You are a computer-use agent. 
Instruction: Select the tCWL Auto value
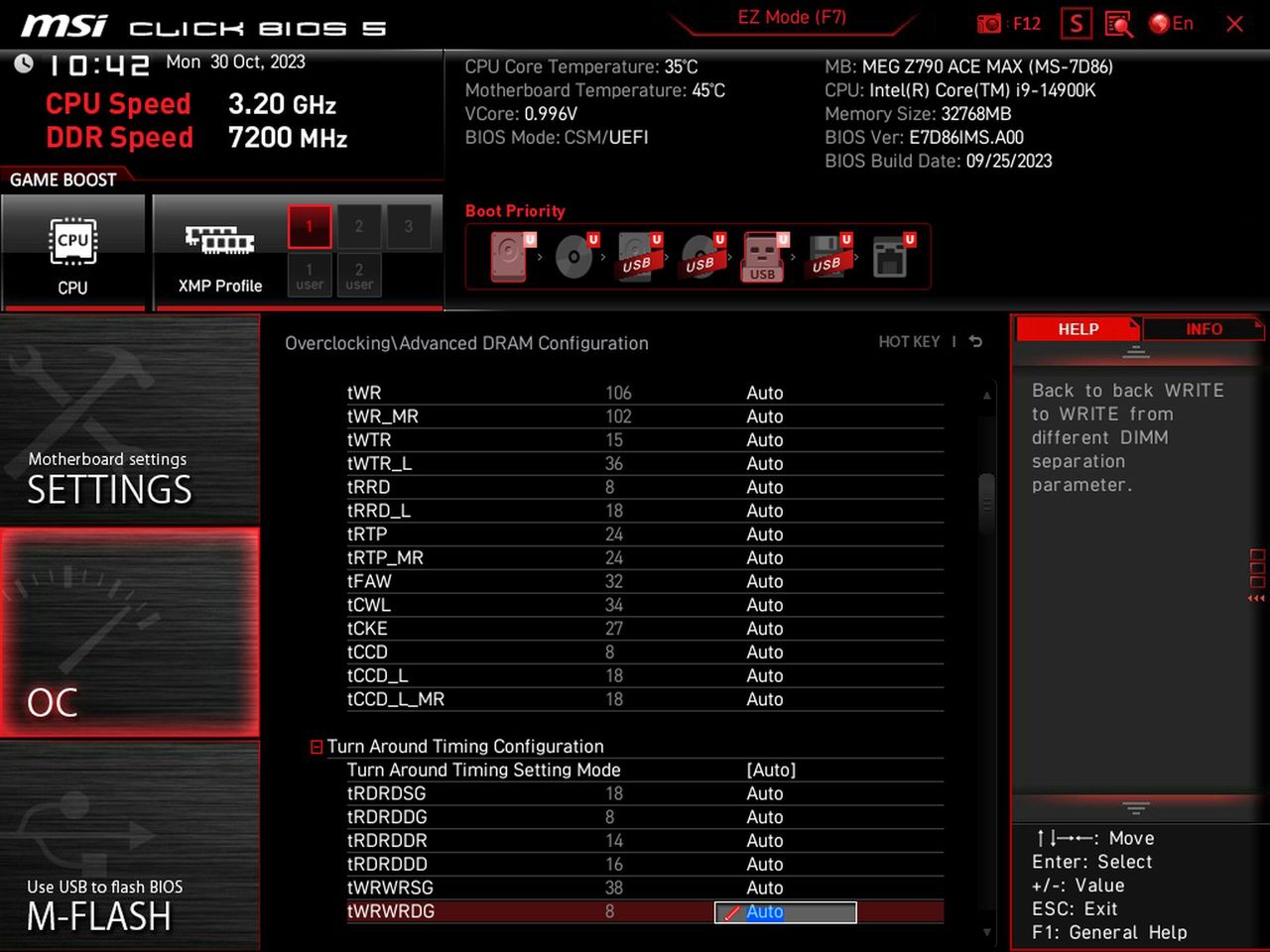[765, 605]
